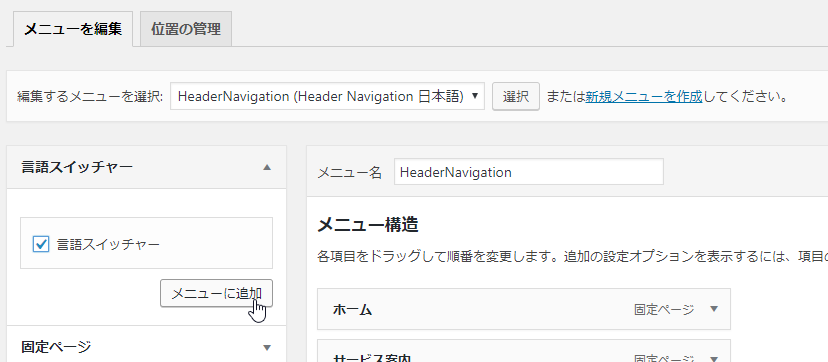
Task: Click the メニュー名 label text
Action: coord(350,173)
